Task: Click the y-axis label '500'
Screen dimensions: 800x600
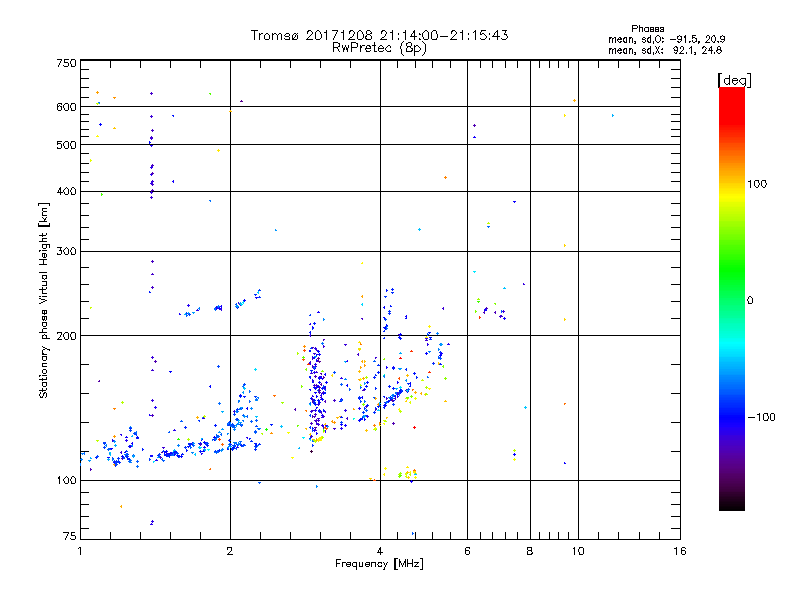Action: click(66, 145)
